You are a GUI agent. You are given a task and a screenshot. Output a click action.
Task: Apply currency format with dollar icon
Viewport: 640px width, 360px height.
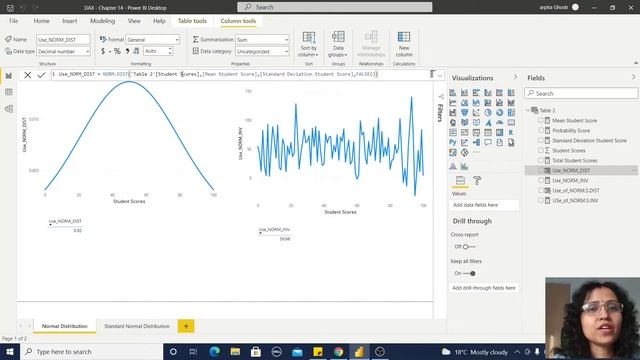tap(103, 51)
